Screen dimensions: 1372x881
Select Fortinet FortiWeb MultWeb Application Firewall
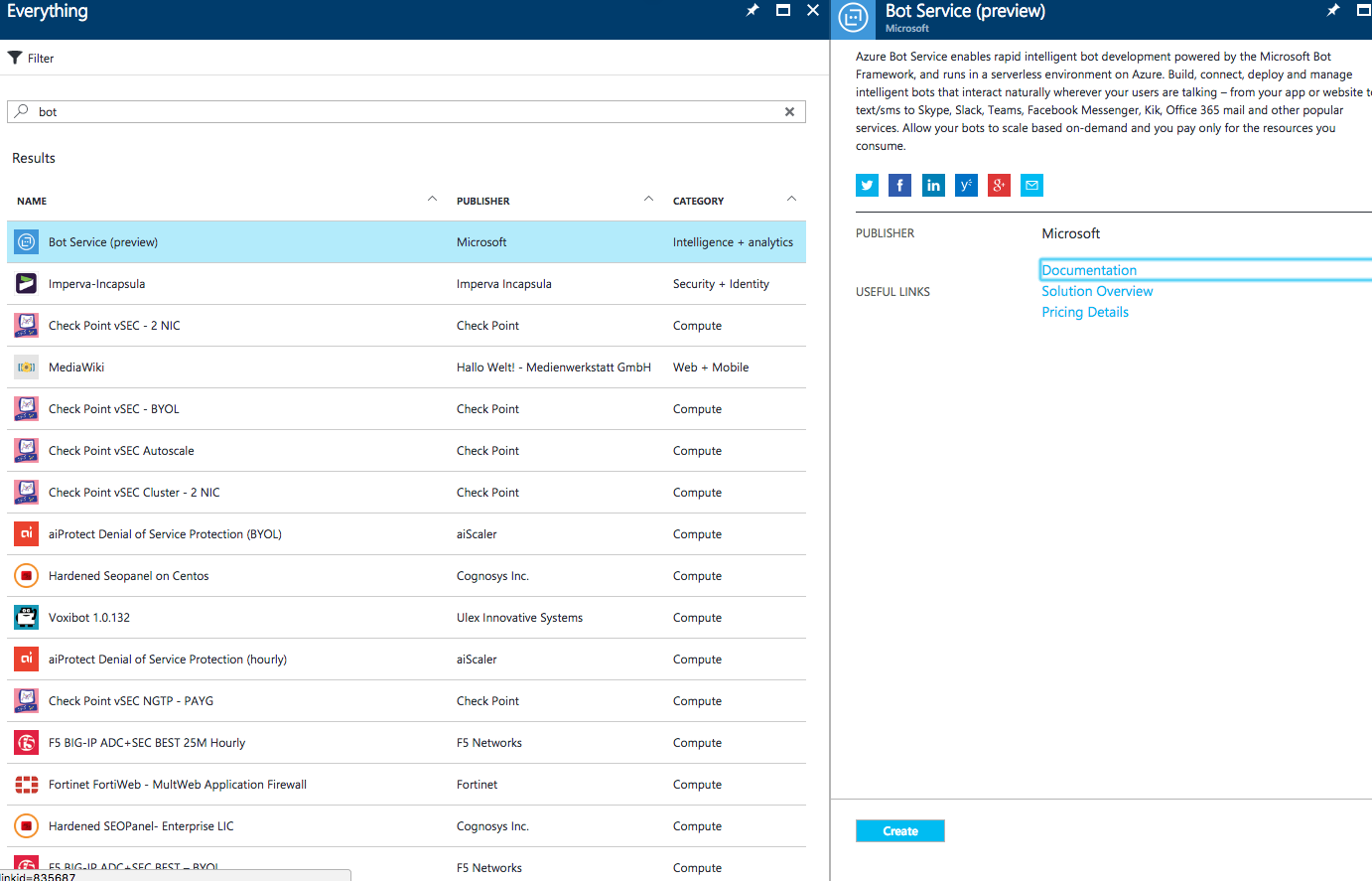tap(406, 785)
